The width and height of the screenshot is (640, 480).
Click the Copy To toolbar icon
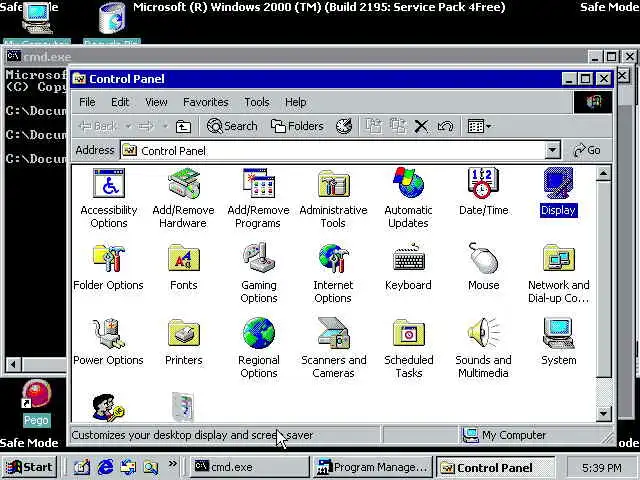pyautogui.click(x=398, y=127)
